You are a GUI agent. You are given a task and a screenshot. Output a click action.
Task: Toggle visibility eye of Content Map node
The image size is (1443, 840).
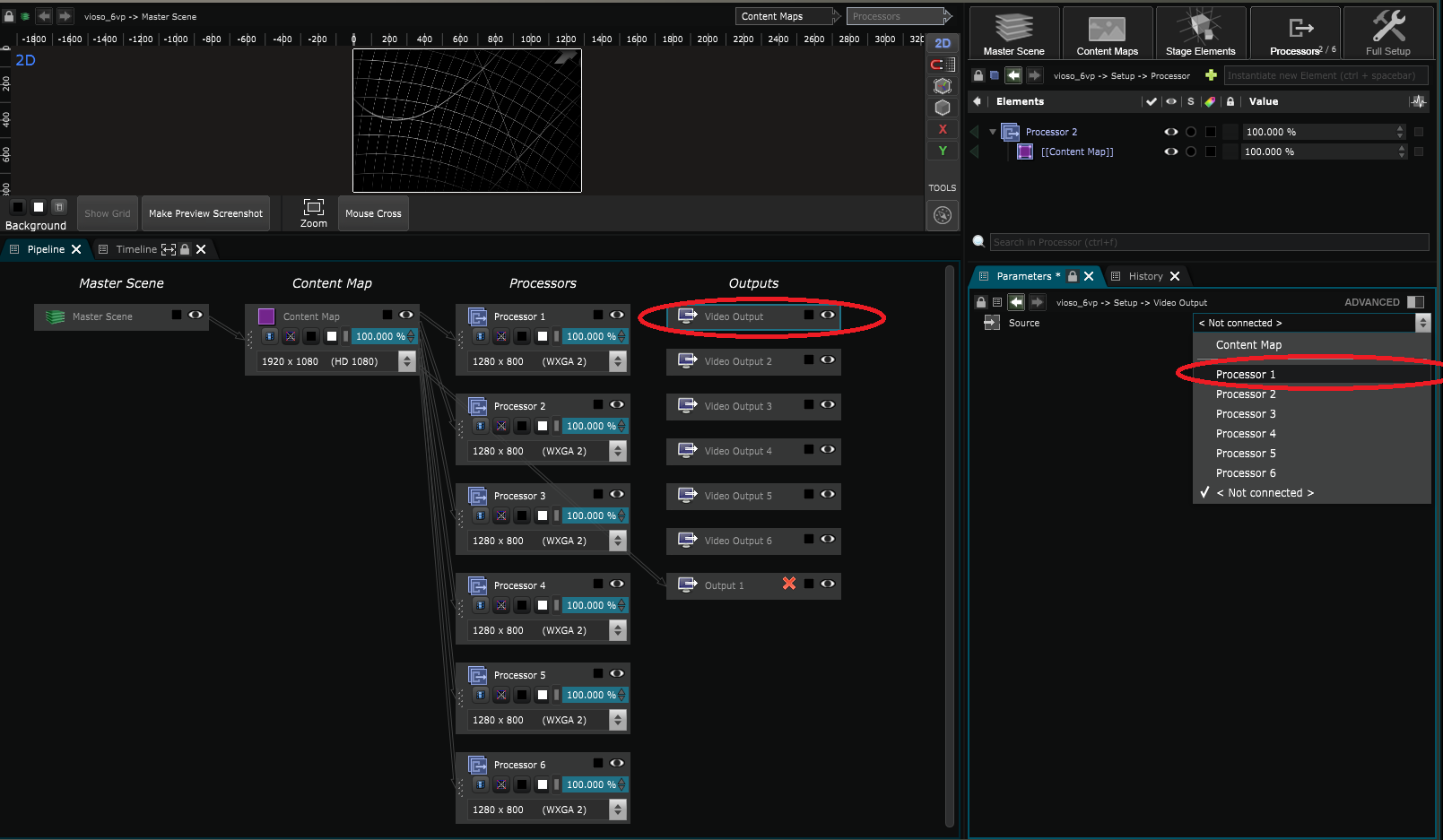coord(406,315)
